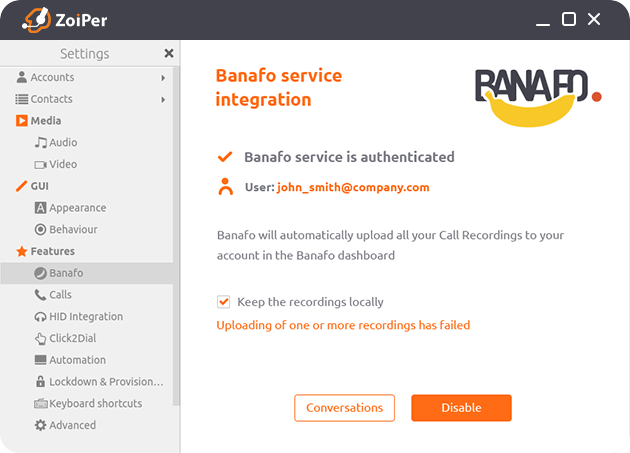630x453 pixels.
Task: Click the Accounts person icon
Action: coord(22,77)
